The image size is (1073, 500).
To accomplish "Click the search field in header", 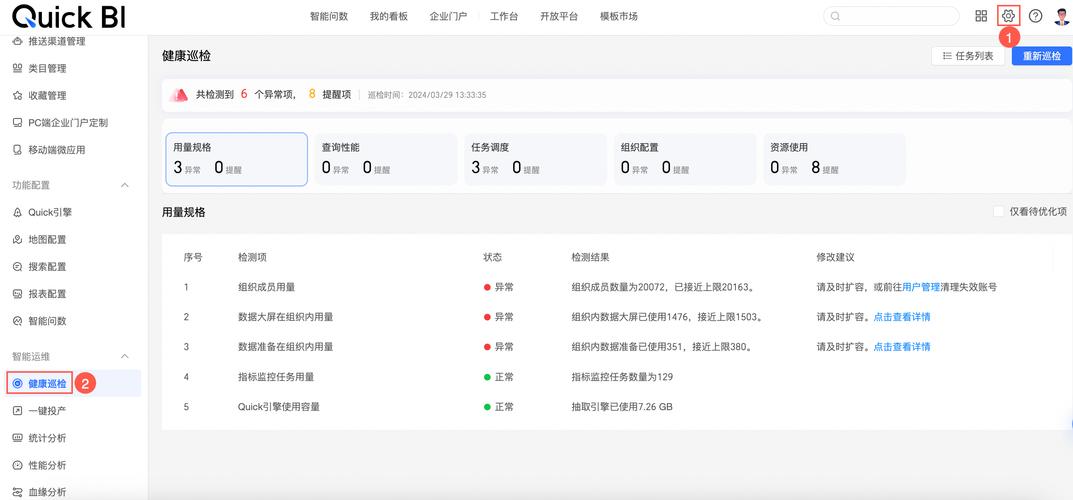I will click(891, 16).
